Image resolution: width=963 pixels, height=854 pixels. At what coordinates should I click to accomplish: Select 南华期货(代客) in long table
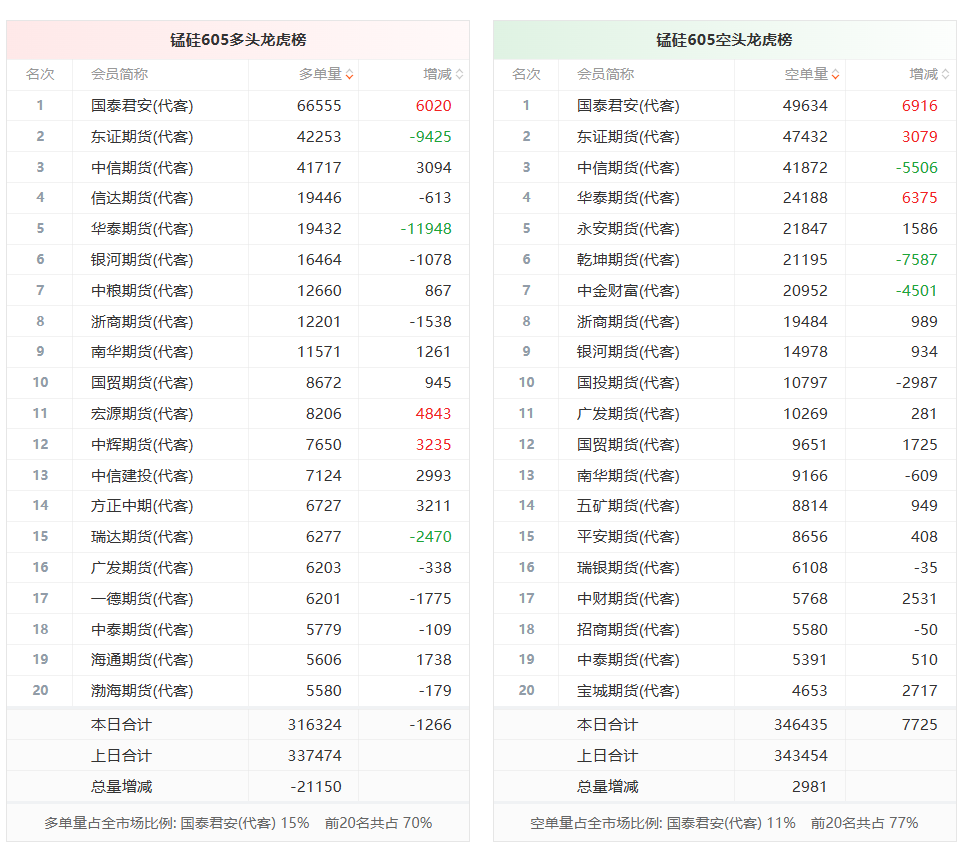pyautogui.click(x=142, y=352)
